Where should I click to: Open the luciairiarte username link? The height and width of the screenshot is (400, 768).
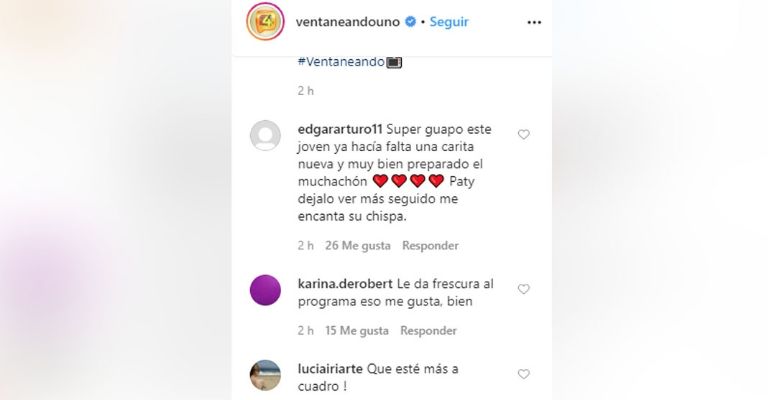point(330,369)
